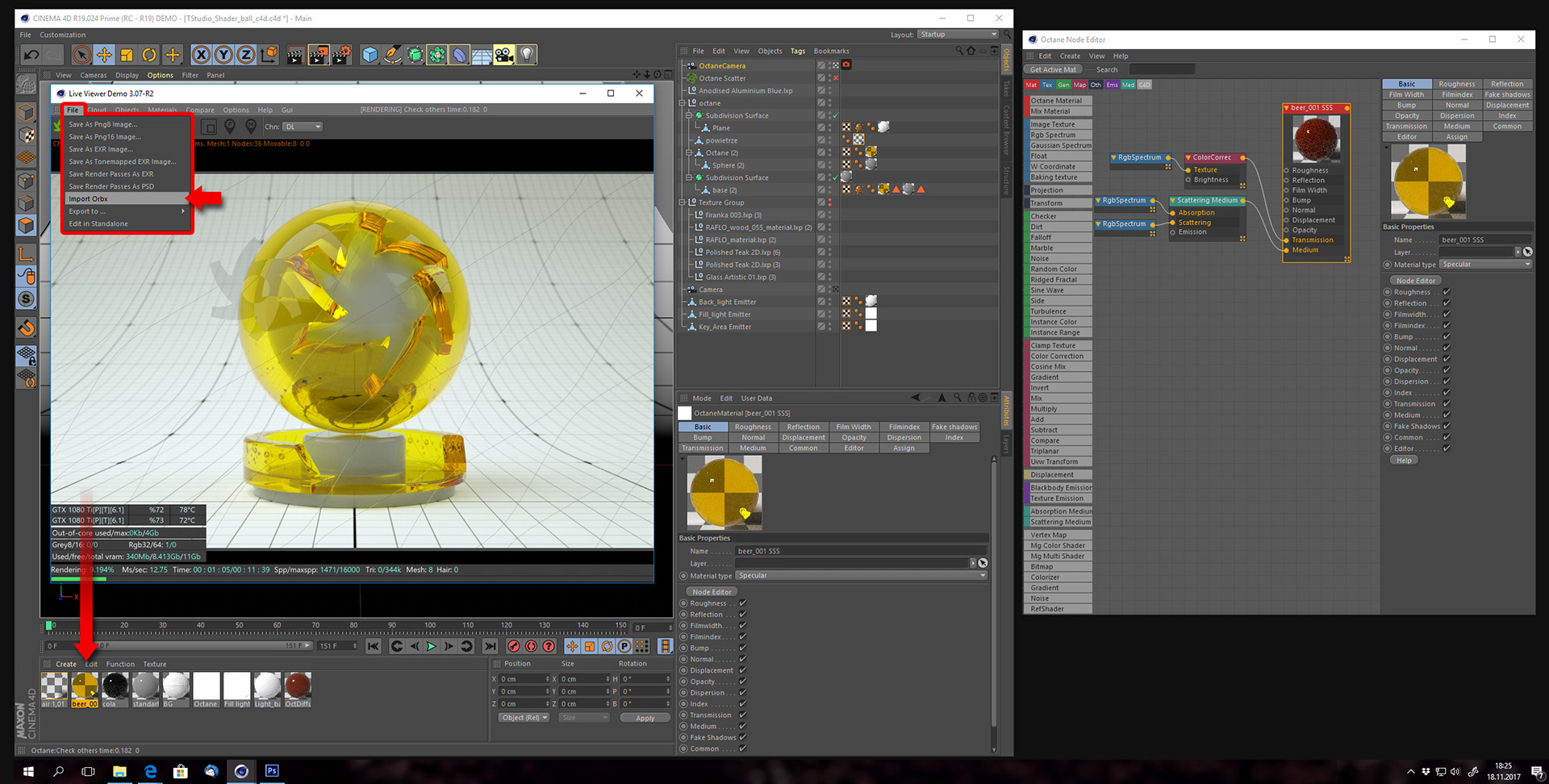Image resolution: width=1549 pixels, height=784 pixels.
Task: Toggle Common checkbox in Node Editor panel
Action: [1447, 437]
